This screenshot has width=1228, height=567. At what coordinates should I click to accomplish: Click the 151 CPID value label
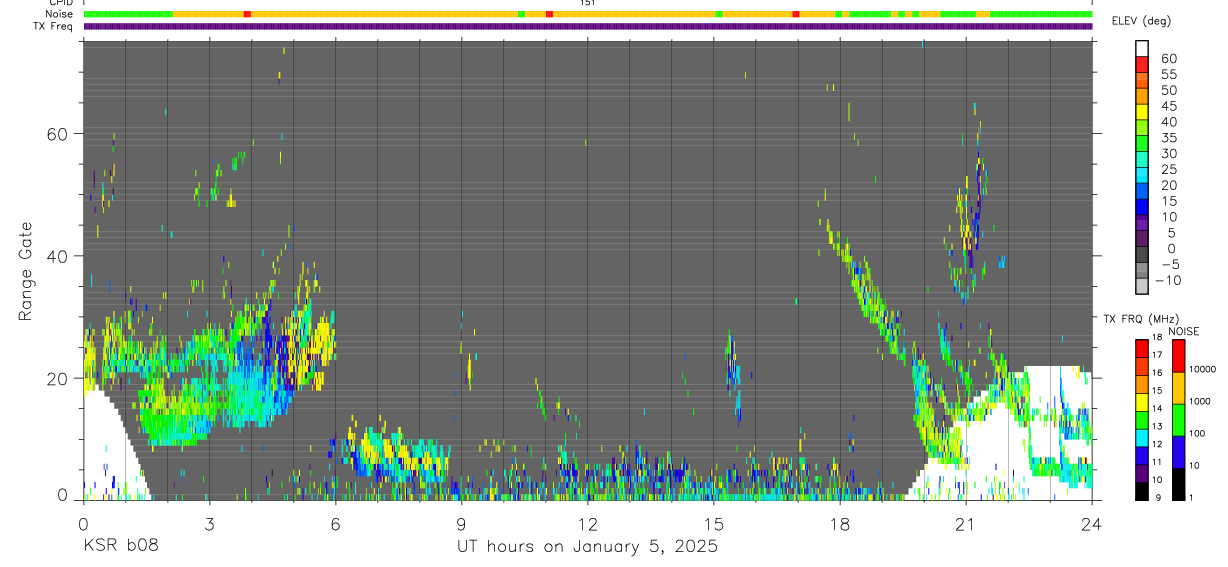tap(588, 3)
